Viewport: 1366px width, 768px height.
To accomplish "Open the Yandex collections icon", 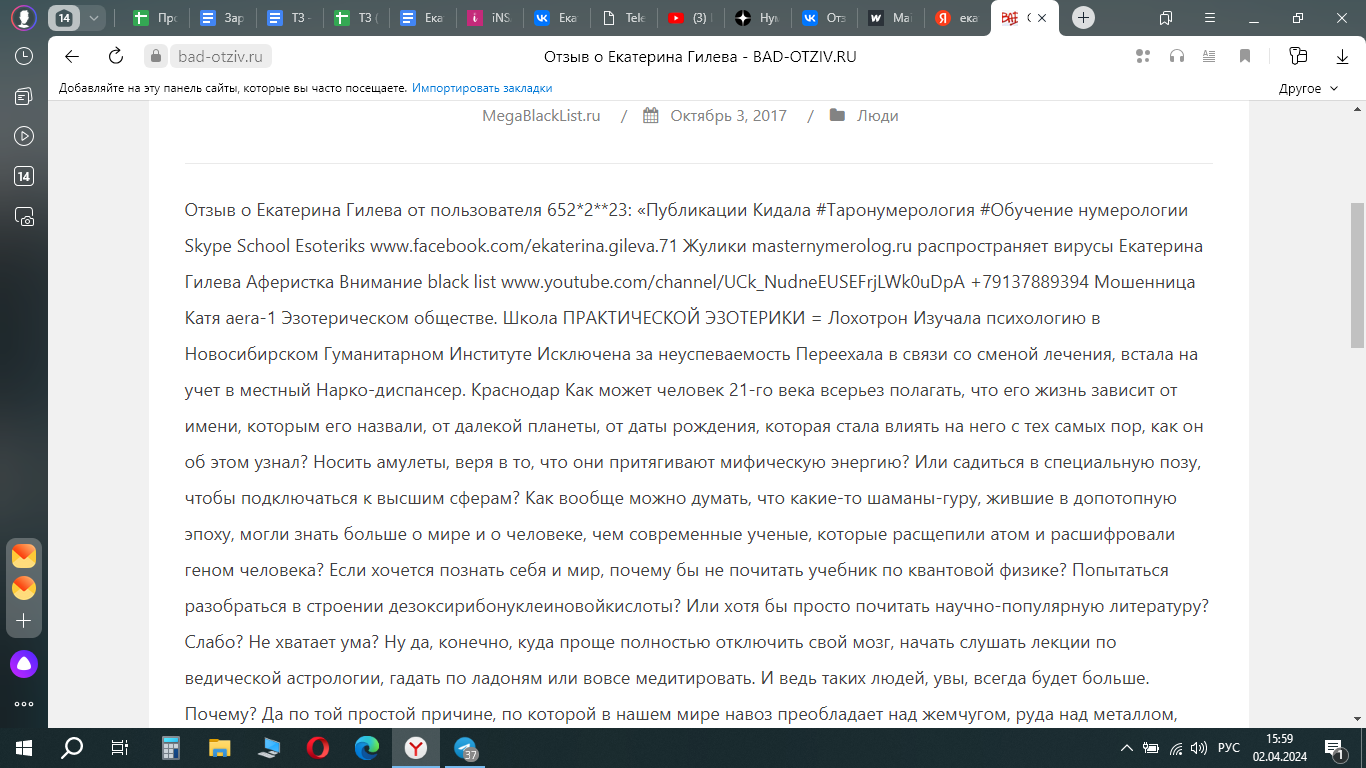I will 1298,57.
